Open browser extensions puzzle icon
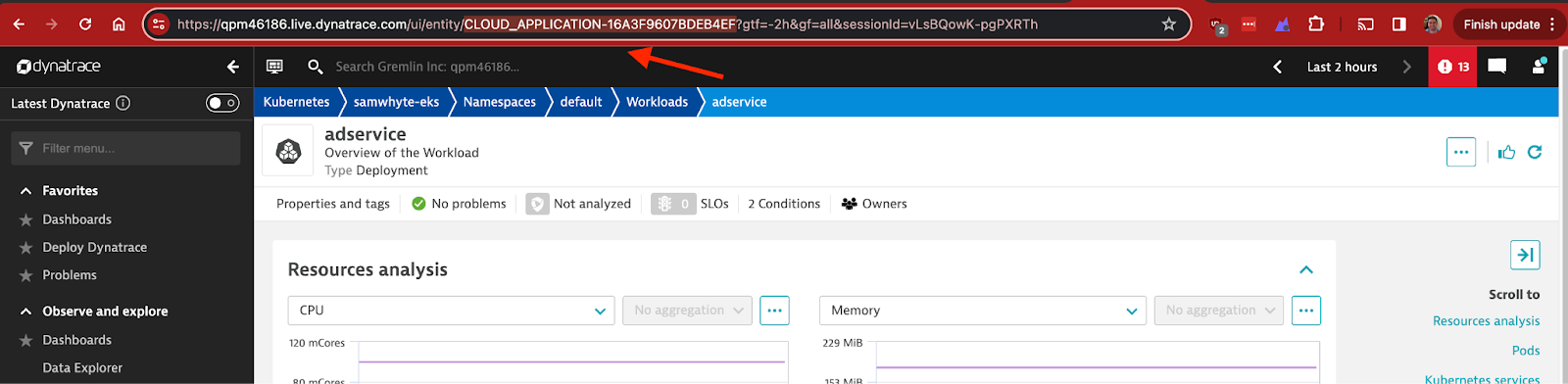The height and width of the screenshot is (384, 1568). [1316, 24]
